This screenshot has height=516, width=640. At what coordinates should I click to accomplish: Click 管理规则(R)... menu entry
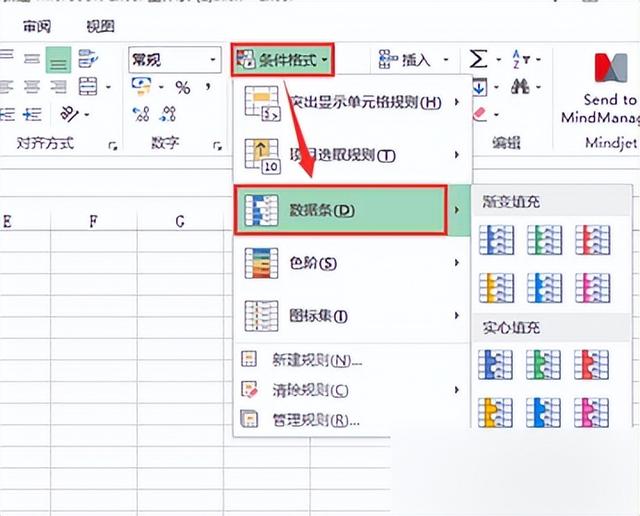click(x=353, y=420)
